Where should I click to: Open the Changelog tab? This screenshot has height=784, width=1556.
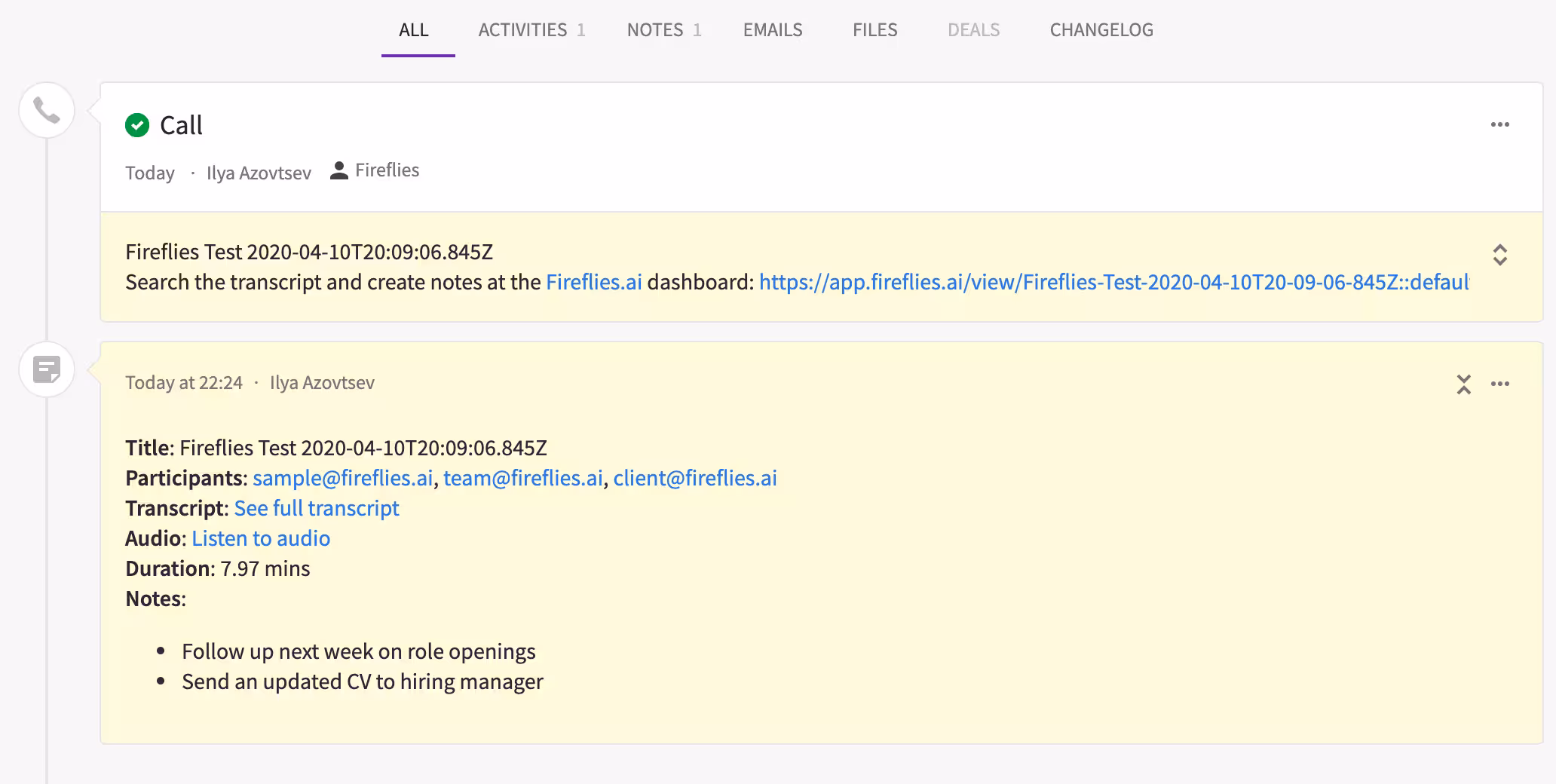pos(1101,30)
